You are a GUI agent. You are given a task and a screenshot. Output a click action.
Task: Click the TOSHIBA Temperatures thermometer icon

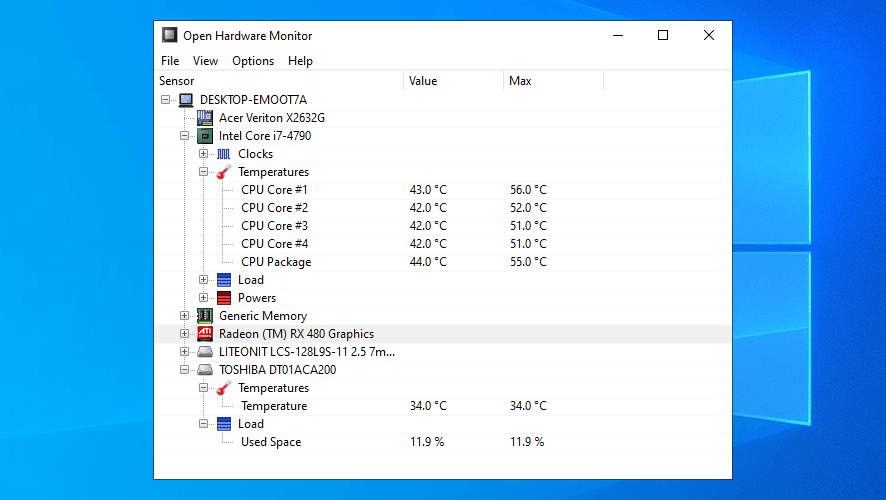coord(224,388)
